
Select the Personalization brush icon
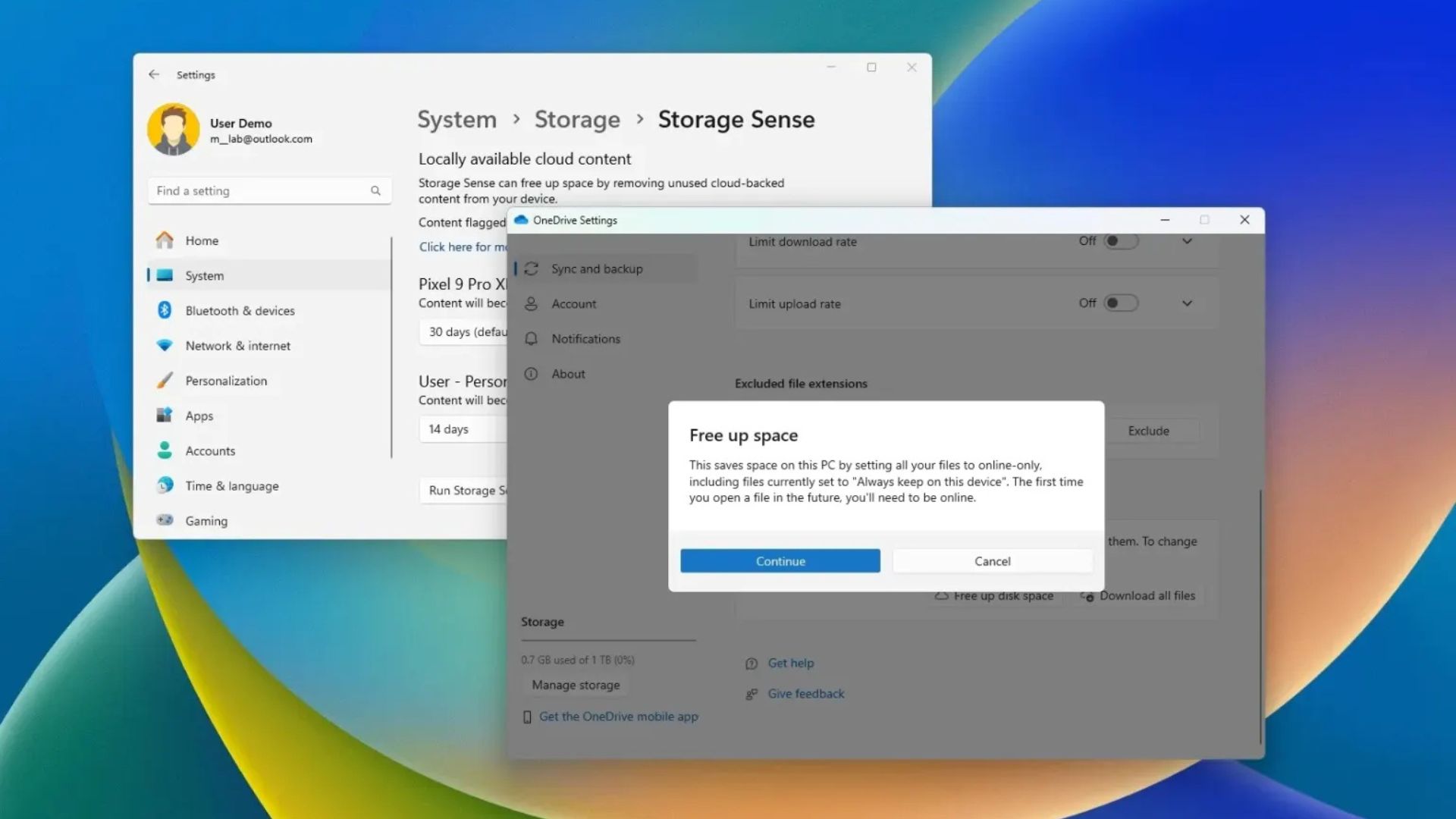(x=165, y=380)
